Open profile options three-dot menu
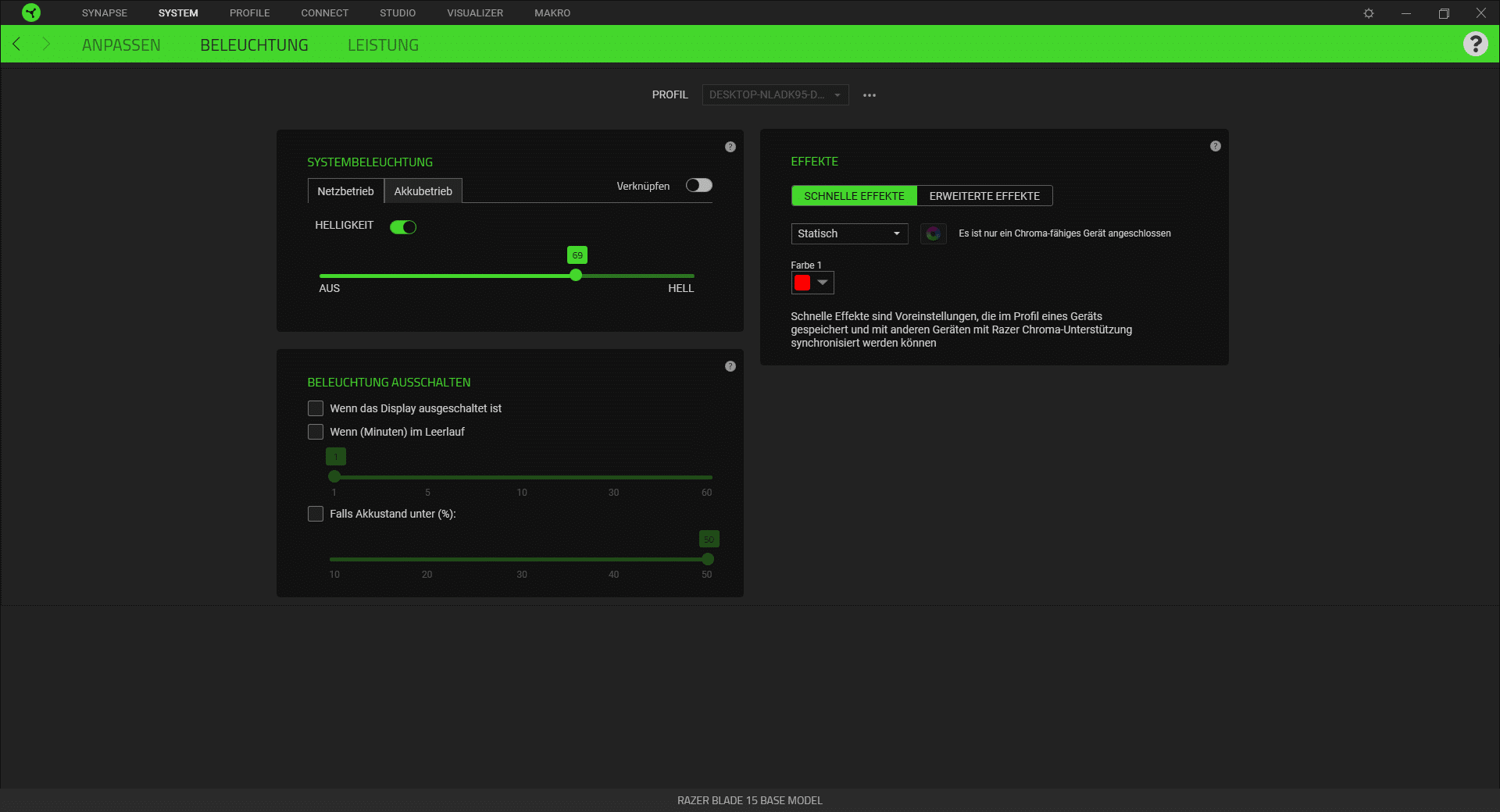 (x=869, y=95)
